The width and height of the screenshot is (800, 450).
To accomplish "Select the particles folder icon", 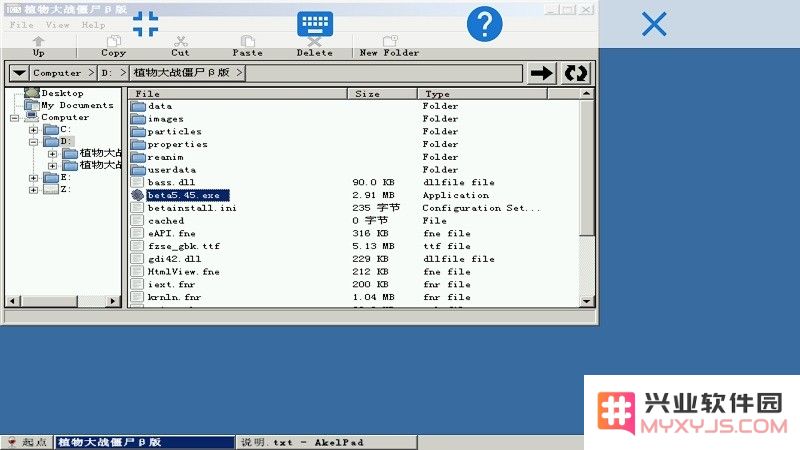I will (138, 132).
